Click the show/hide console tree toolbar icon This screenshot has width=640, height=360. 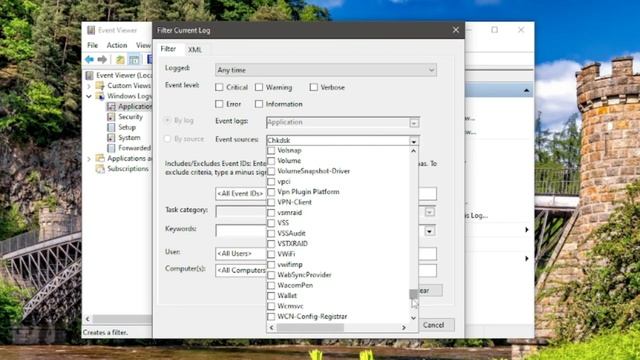(134, 60)
